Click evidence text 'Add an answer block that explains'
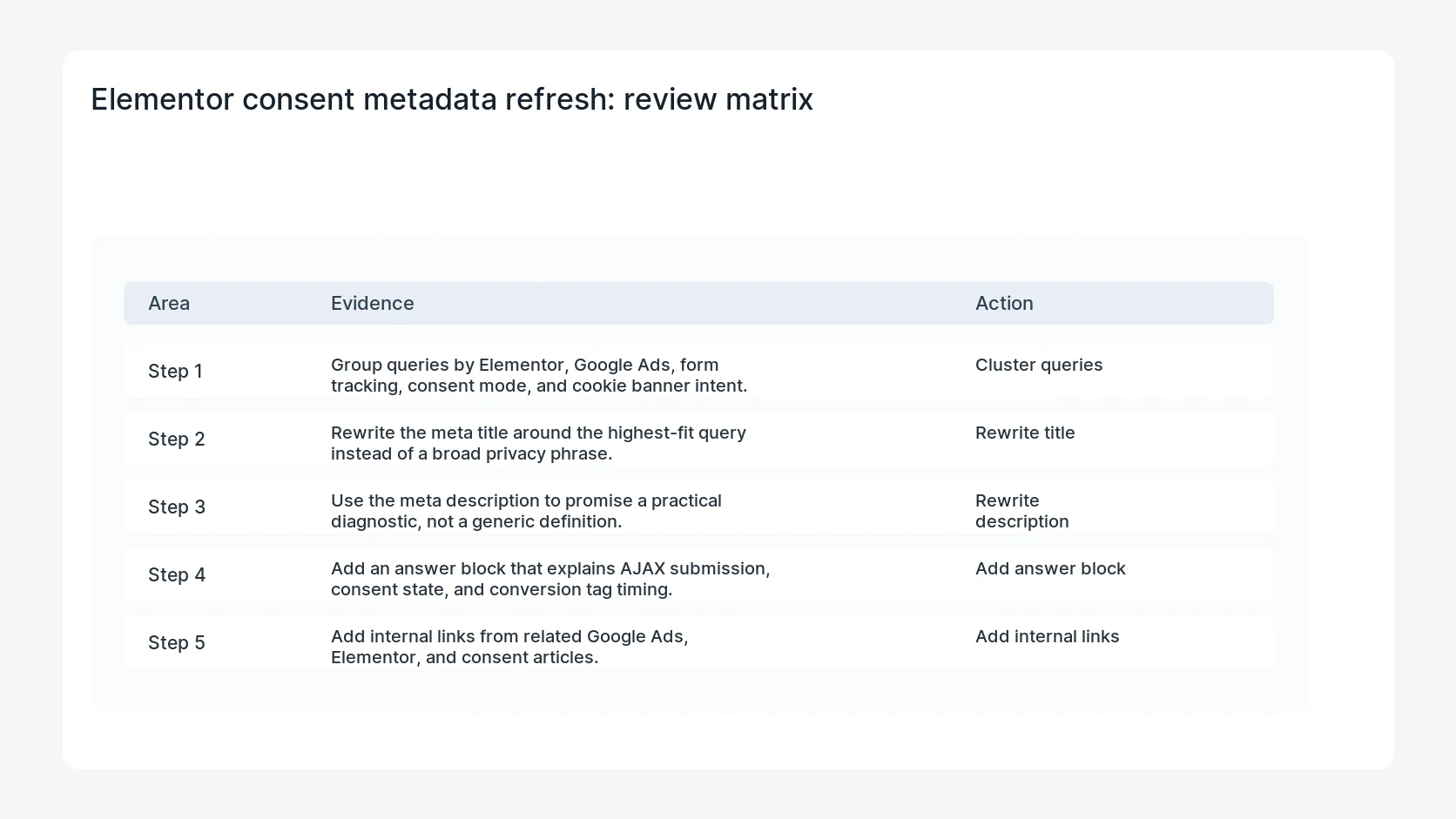 (473, 568)
